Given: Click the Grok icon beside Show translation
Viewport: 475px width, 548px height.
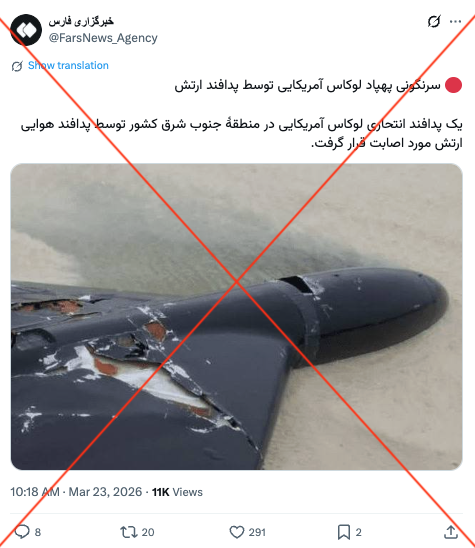Looking at the screenshot, I should (x=17, y=66).
